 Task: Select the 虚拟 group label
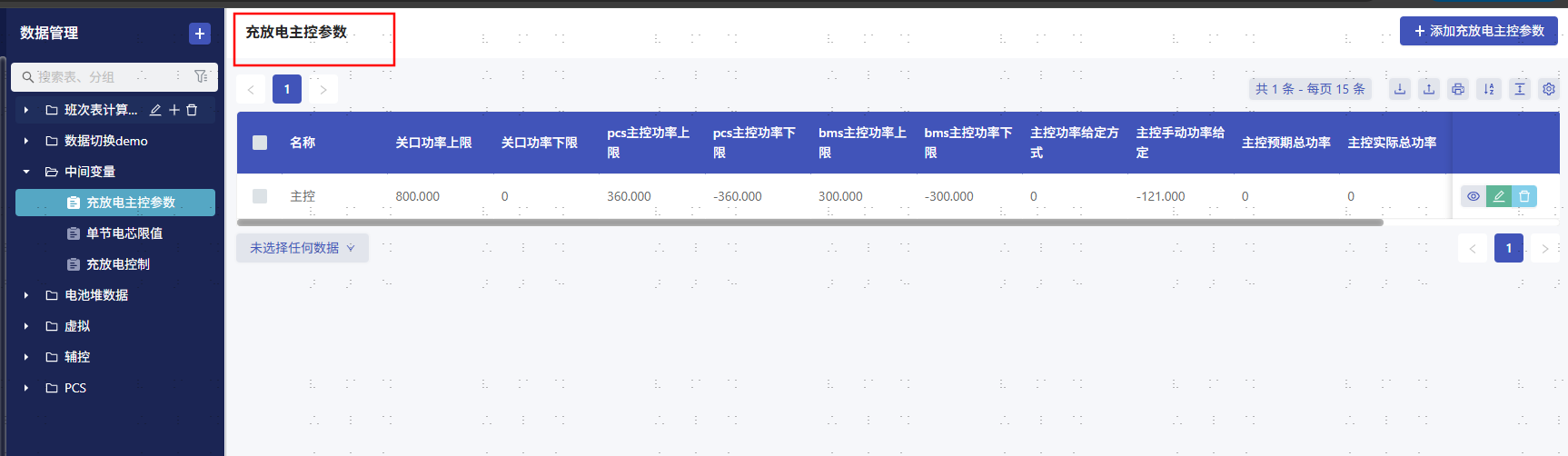tap(77, 326)
